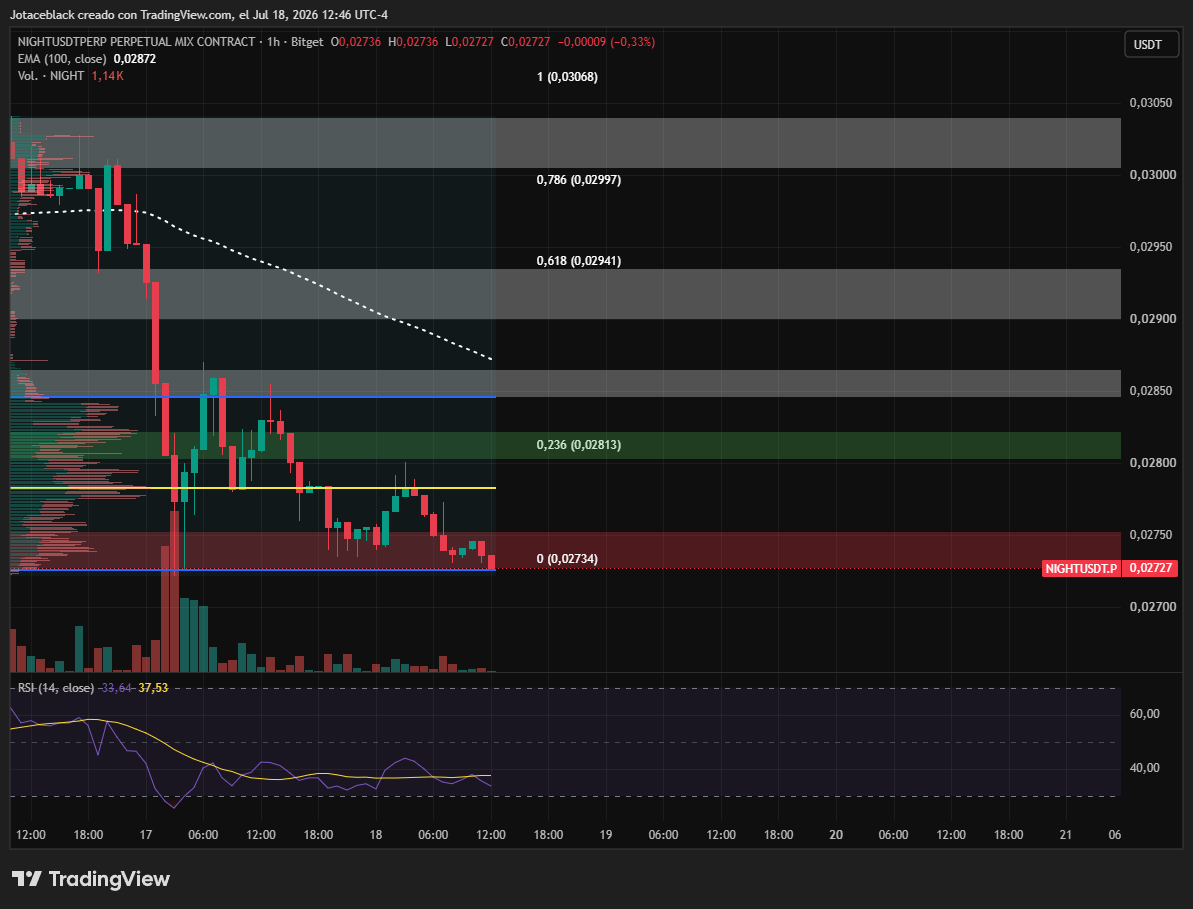Click the time axis label 17
Image resolution: width=1193 pixels, height=909 pixels.
145,834
